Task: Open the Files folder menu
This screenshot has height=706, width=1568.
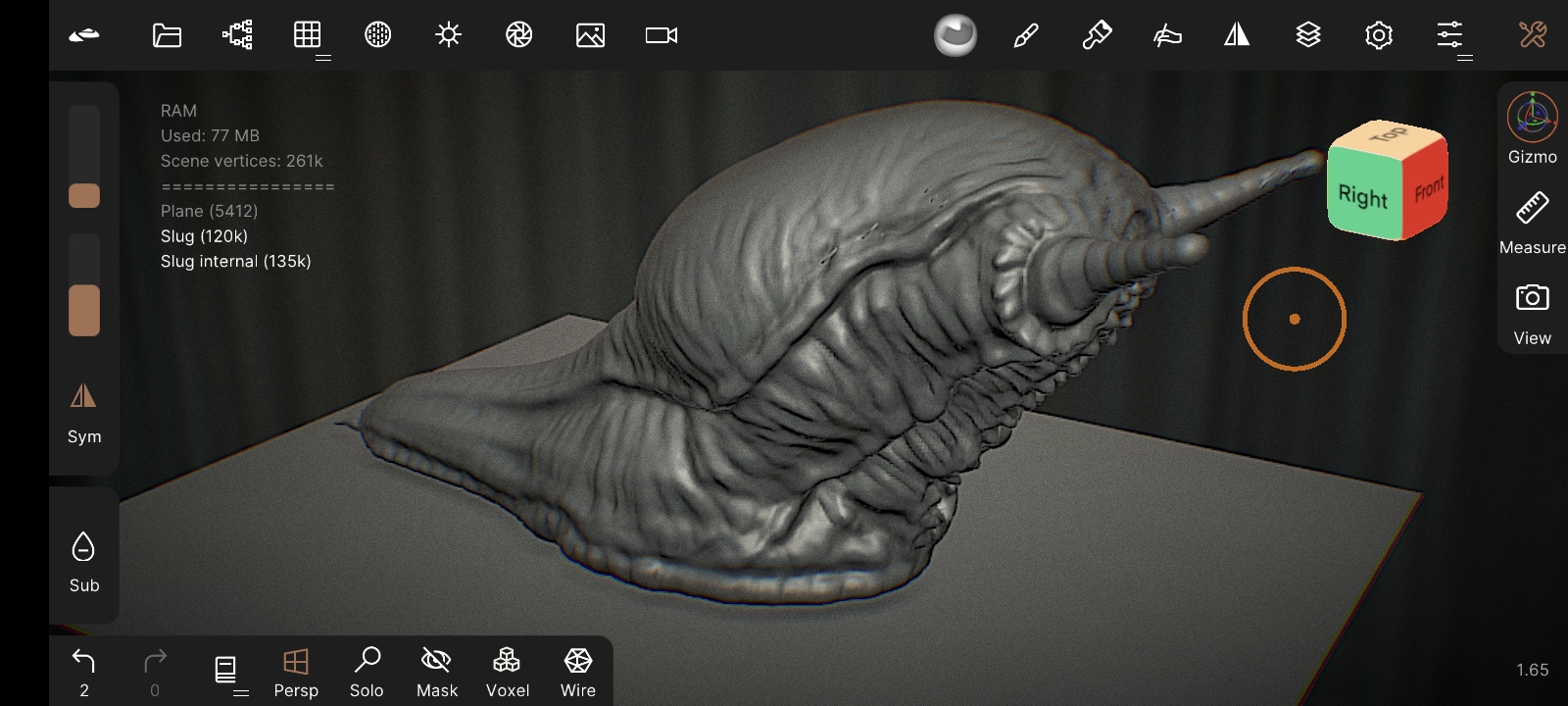Action: [168, 35]
